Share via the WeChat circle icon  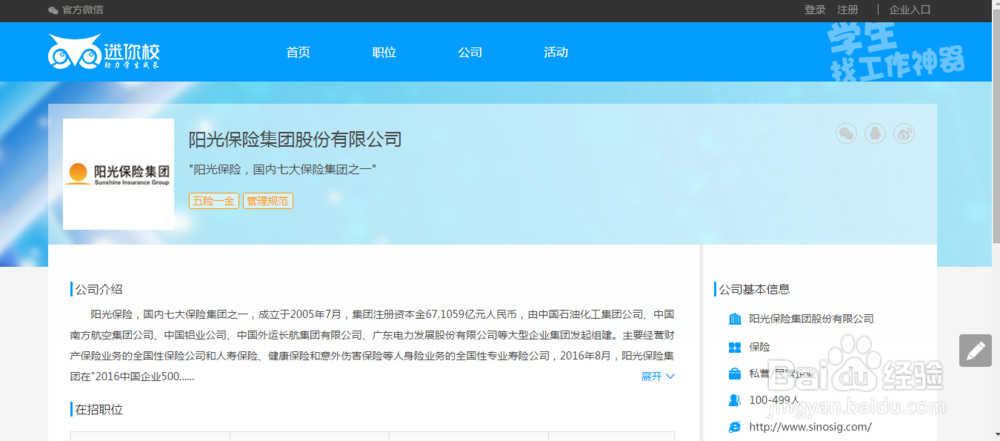click(x=846, y=133)
